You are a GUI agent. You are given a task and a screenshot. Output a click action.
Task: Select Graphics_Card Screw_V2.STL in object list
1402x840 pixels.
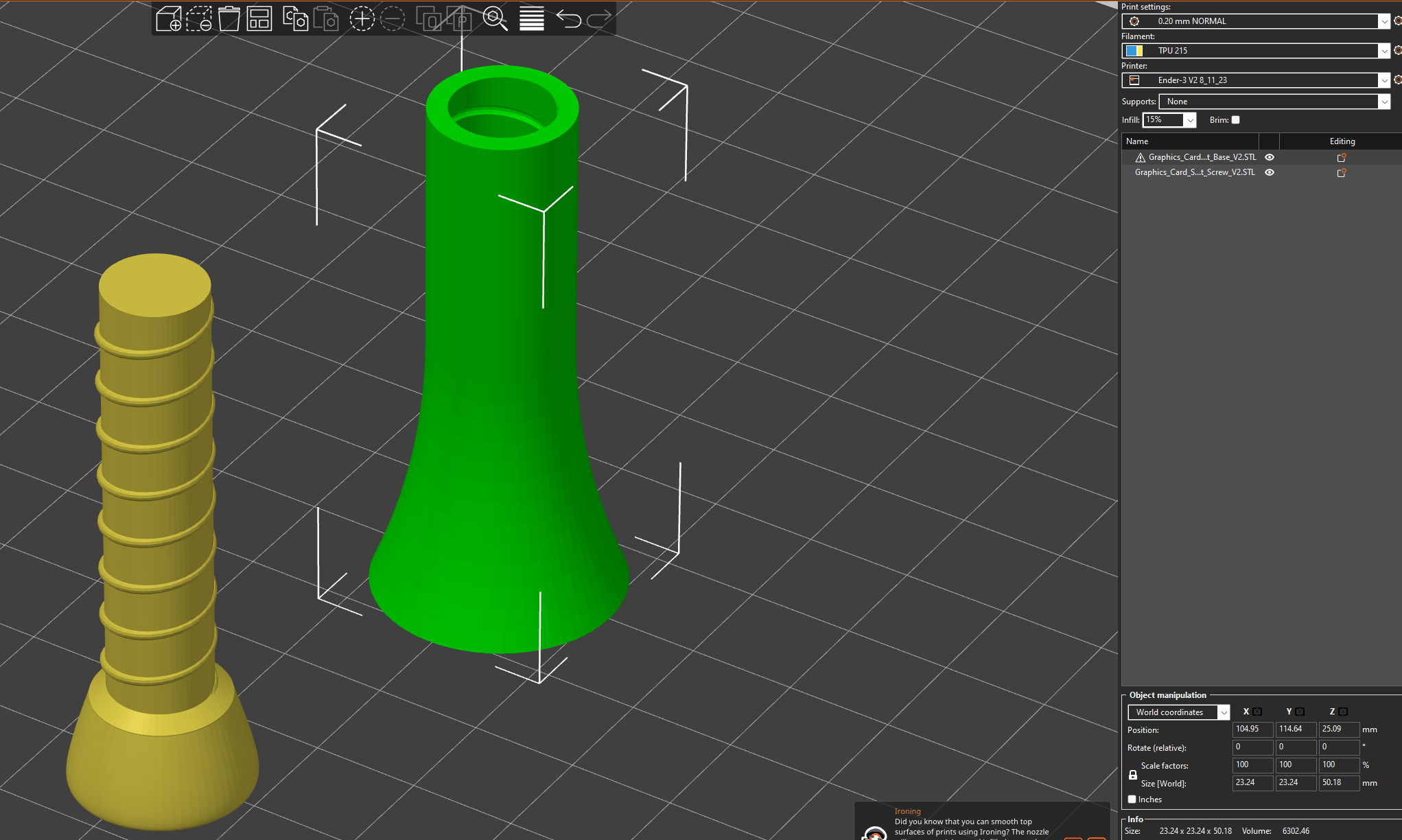(x=1195, y=172)
